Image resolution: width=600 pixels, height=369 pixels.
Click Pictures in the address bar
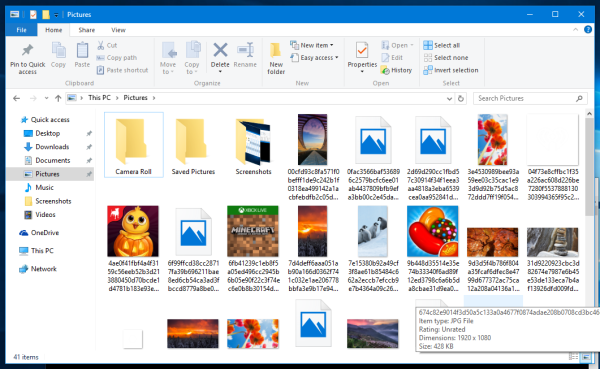click(135, 98)
